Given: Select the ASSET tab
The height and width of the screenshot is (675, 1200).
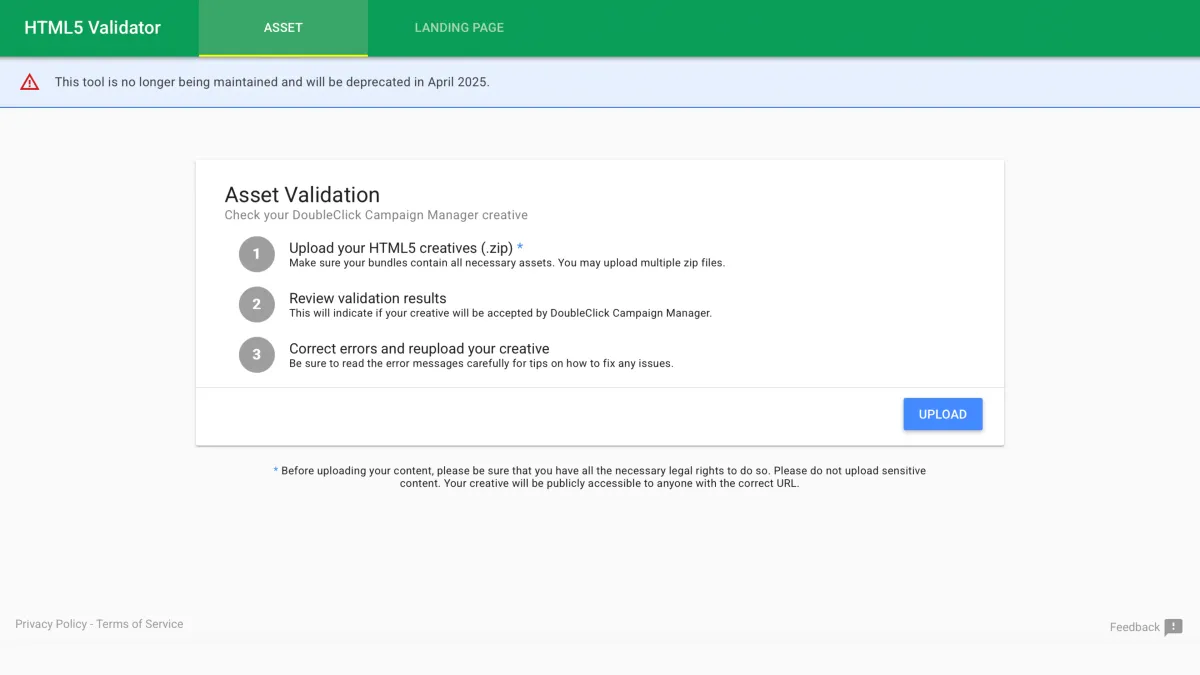Looking at the screenshot, I should pos(282,27).
